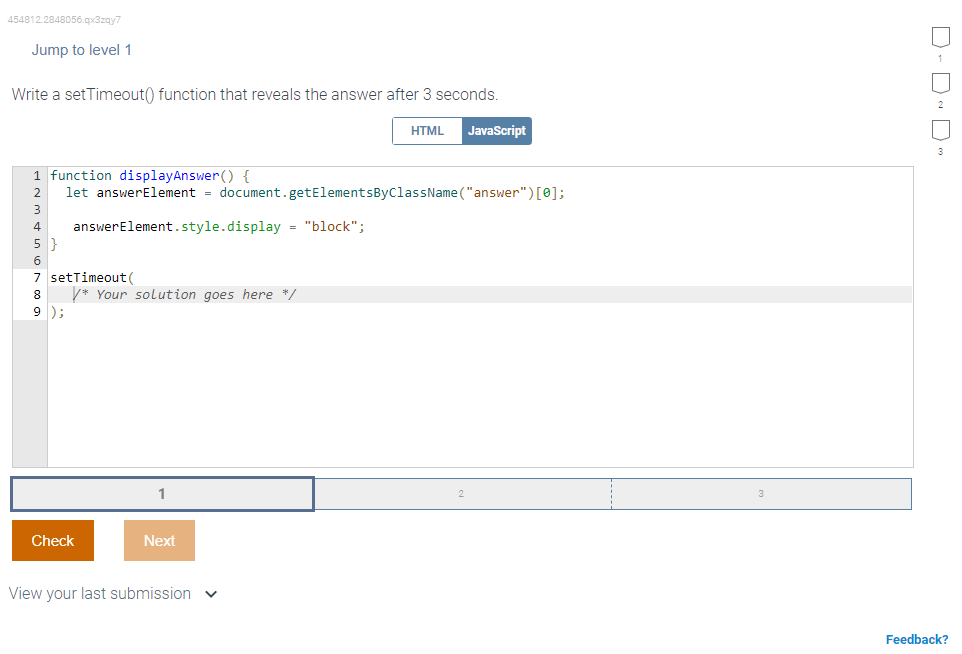Open the Jump to level 1 link
This screenshot has height=654, width=962.
(82, 49)
